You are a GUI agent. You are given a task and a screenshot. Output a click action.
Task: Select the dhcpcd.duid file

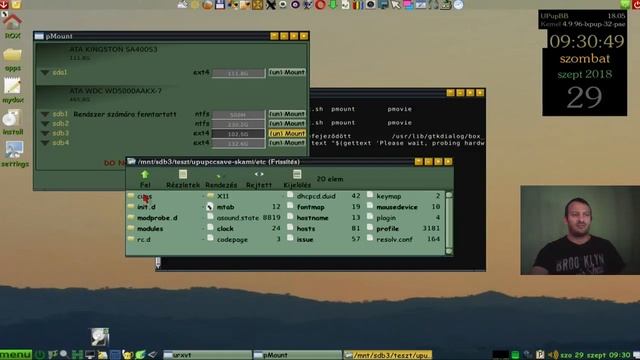[x=316, y=196]
